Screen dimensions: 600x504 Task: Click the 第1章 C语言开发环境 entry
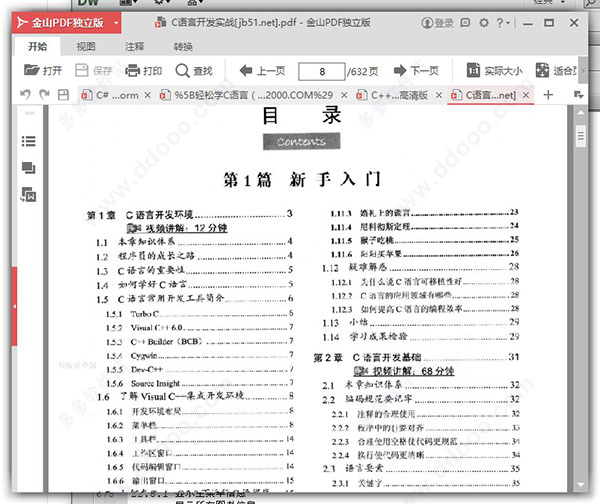coord(189,215)
